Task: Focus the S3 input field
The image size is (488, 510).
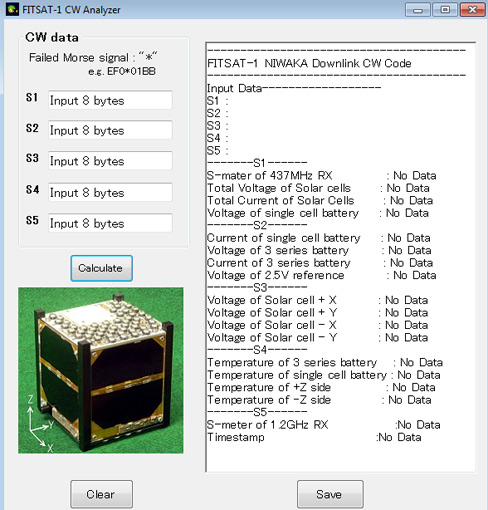Action: pyautogui.click(x=110, y=161)
